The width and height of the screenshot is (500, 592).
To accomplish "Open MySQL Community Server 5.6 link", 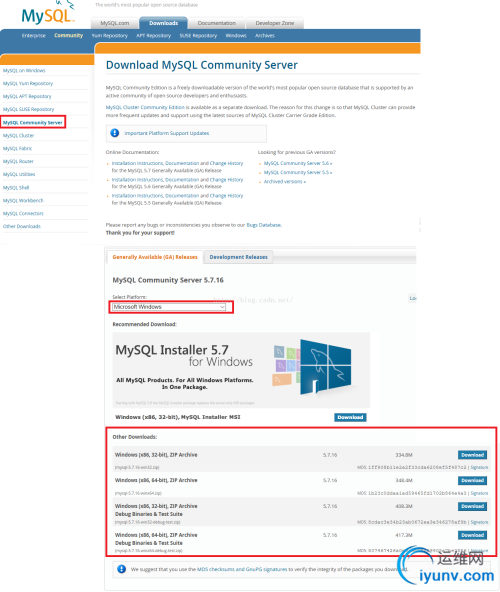I will 298,163.
